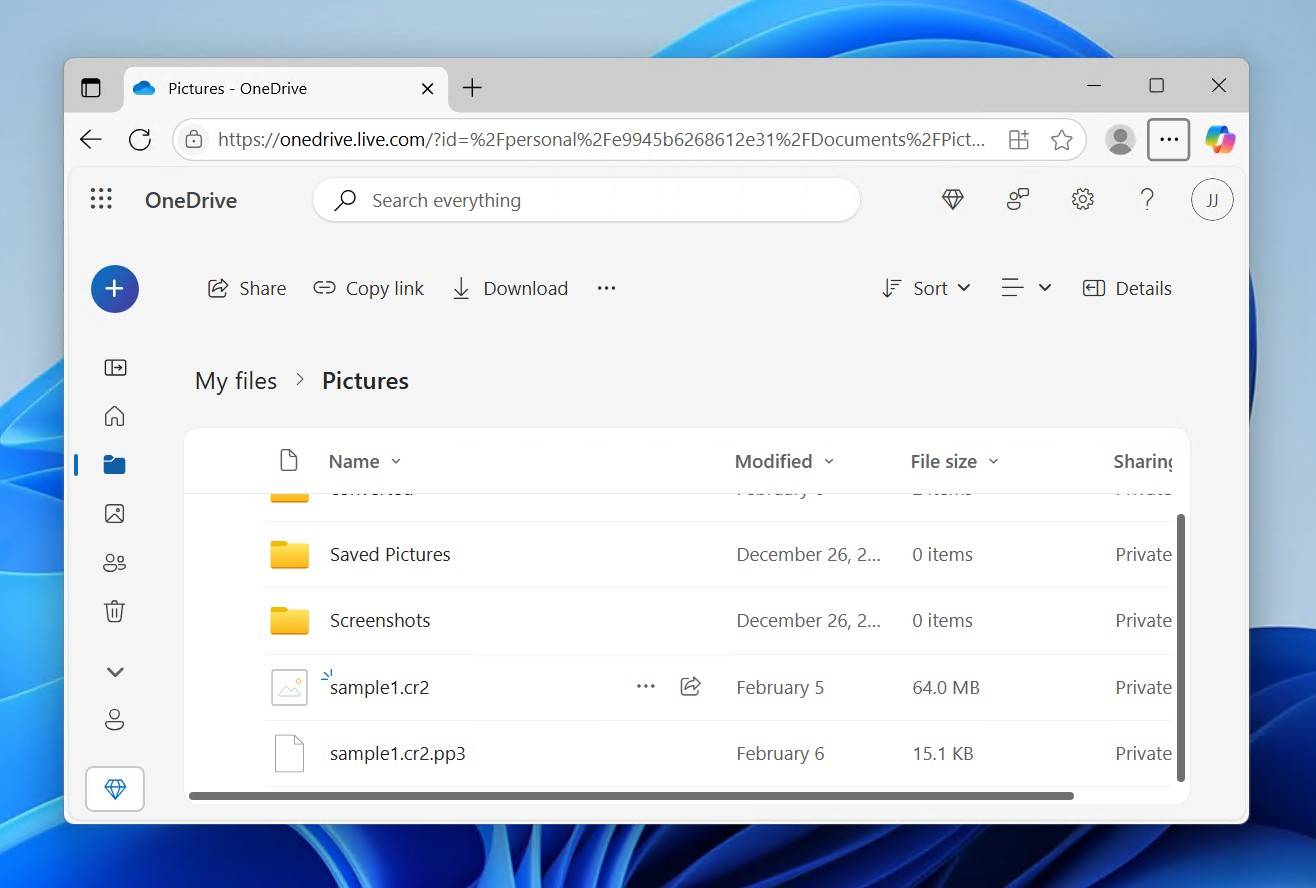
Task: Toggle the Details pane
Action: point(1127,288)
